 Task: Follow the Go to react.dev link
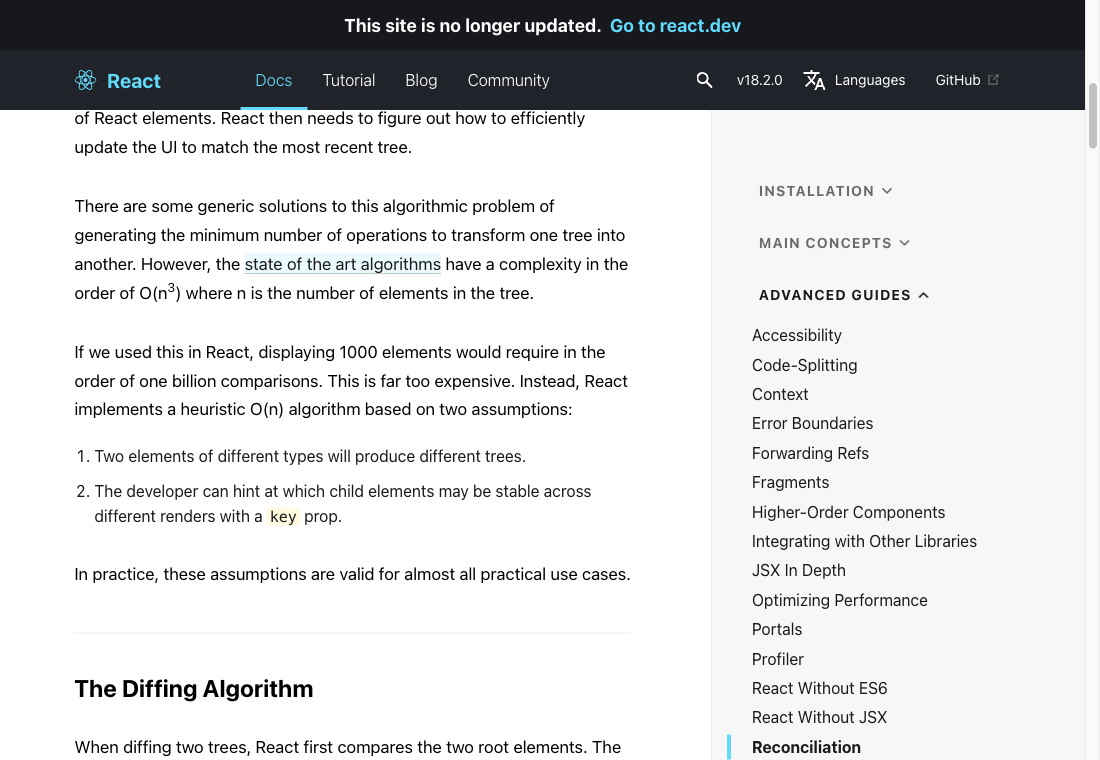pos(676,25)
